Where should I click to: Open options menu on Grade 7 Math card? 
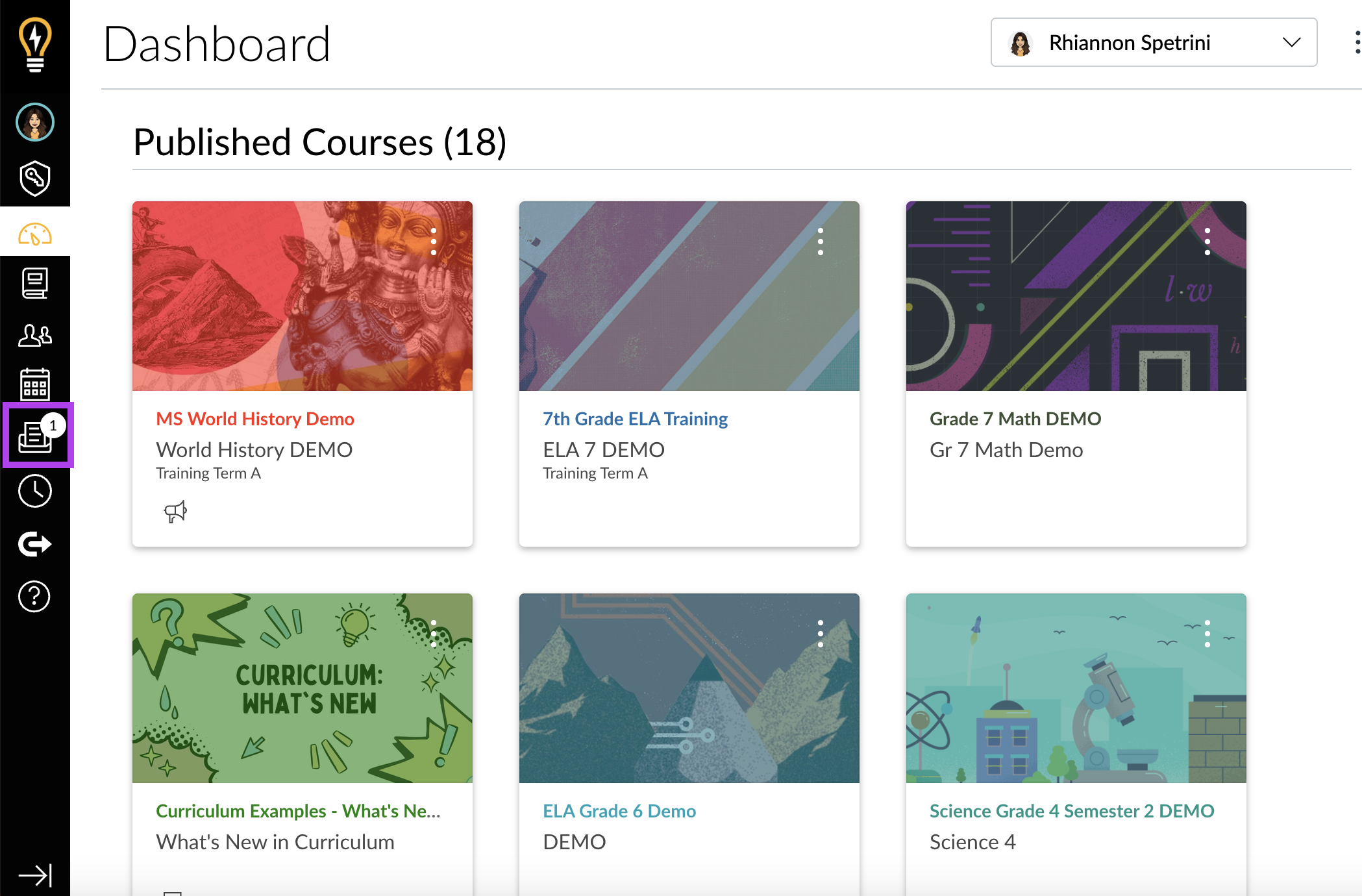(1207, 242)
